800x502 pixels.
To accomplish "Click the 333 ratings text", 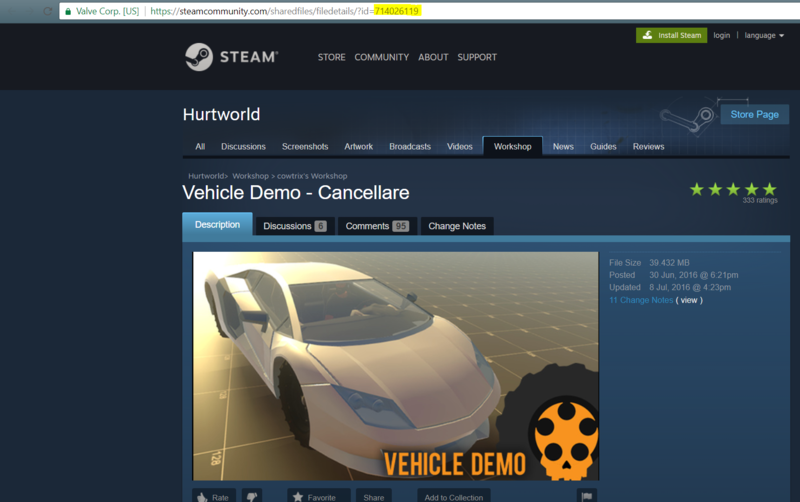I will point(760,200).
